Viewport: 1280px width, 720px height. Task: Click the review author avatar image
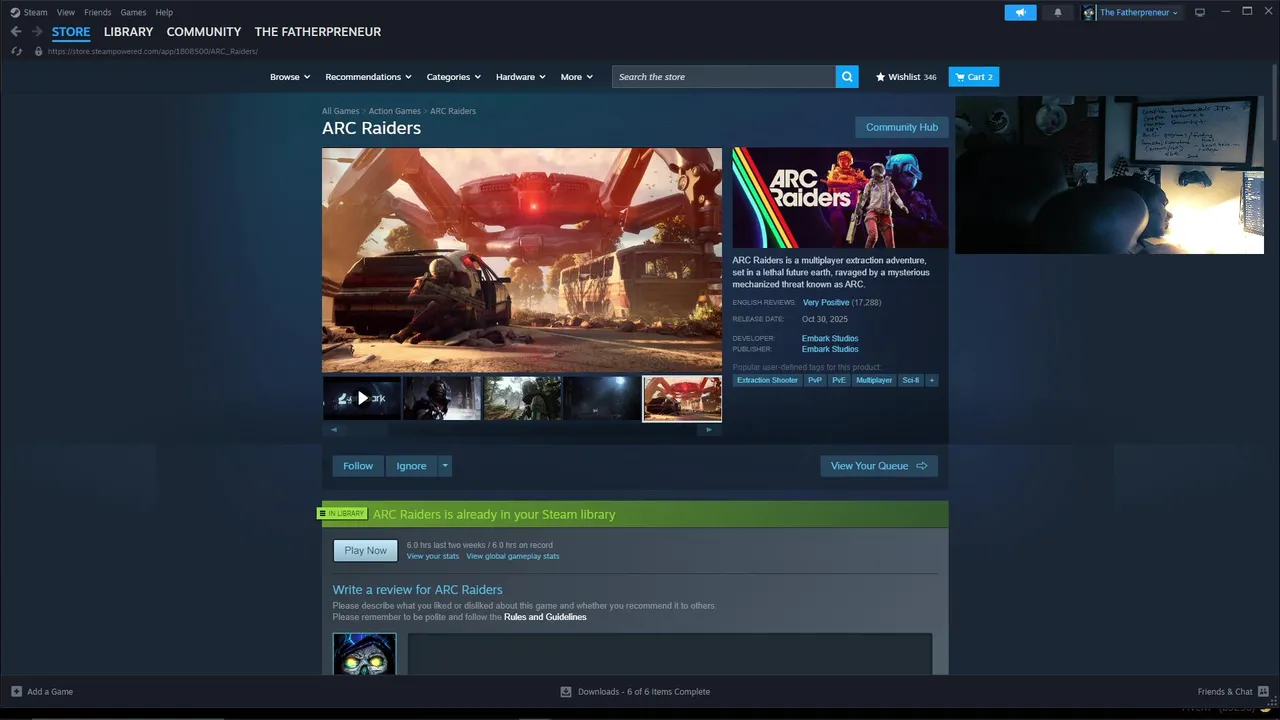click(364, 654)
